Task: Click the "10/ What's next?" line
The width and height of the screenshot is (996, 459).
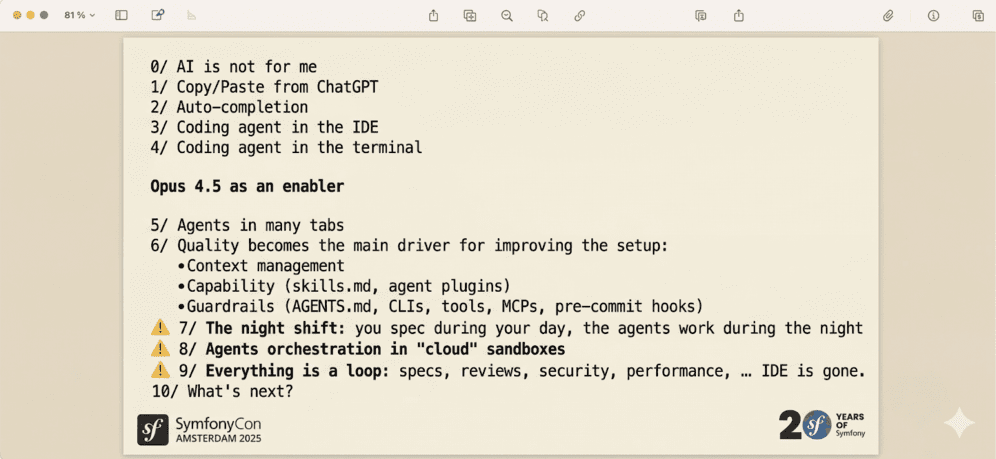Action: point(222,391)
